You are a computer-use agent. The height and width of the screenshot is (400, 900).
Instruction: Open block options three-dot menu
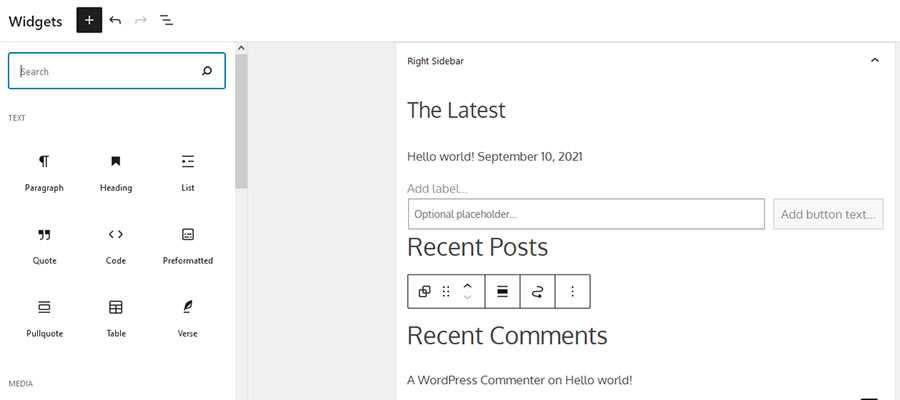(572, 291)
